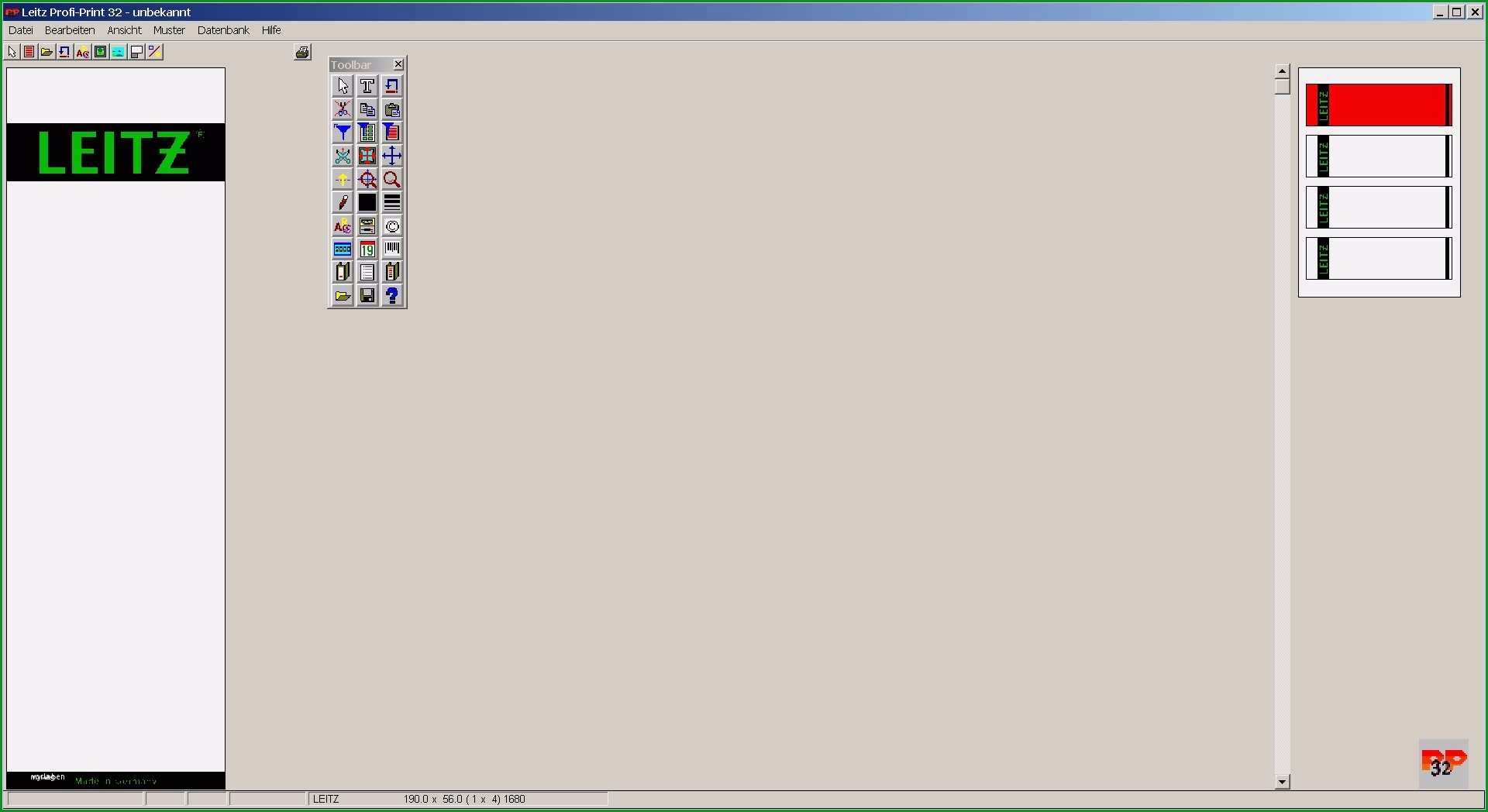The image size is (1488, 812).
Task: Click the 'Made in Germany' footer on the label
Action: tap(116, 781)
